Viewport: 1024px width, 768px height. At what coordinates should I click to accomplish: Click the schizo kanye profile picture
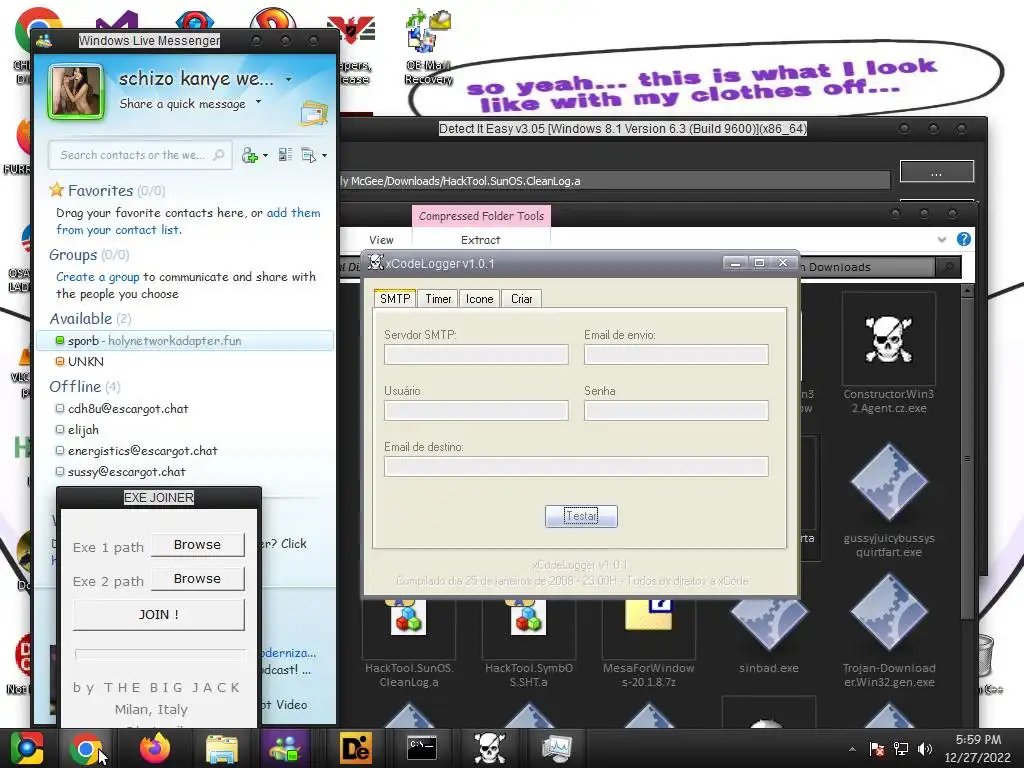pyautogui.click(x=76, y=92)
